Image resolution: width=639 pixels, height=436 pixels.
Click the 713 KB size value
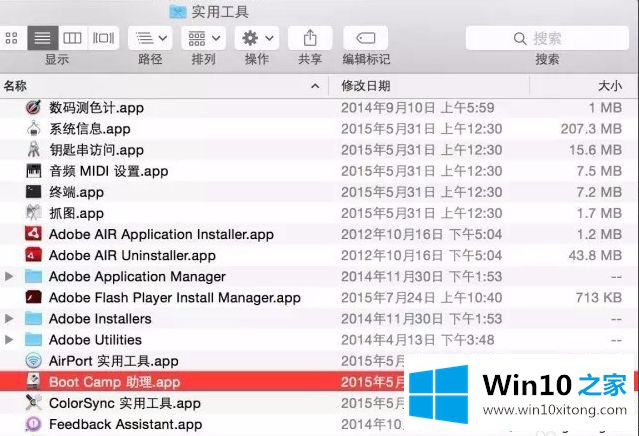coord(599,298)
